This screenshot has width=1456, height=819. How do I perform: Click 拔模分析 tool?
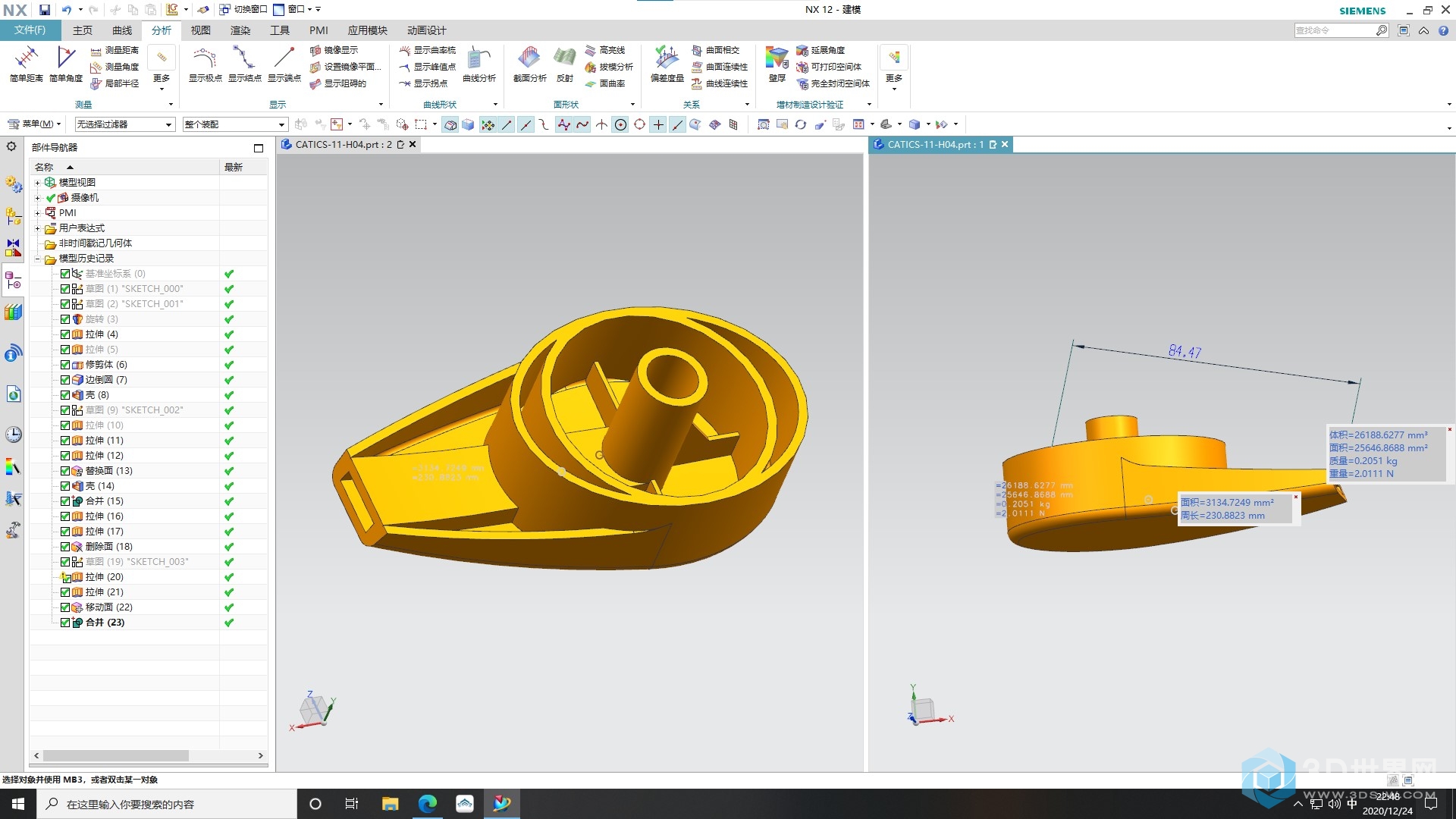pos(609,67)
